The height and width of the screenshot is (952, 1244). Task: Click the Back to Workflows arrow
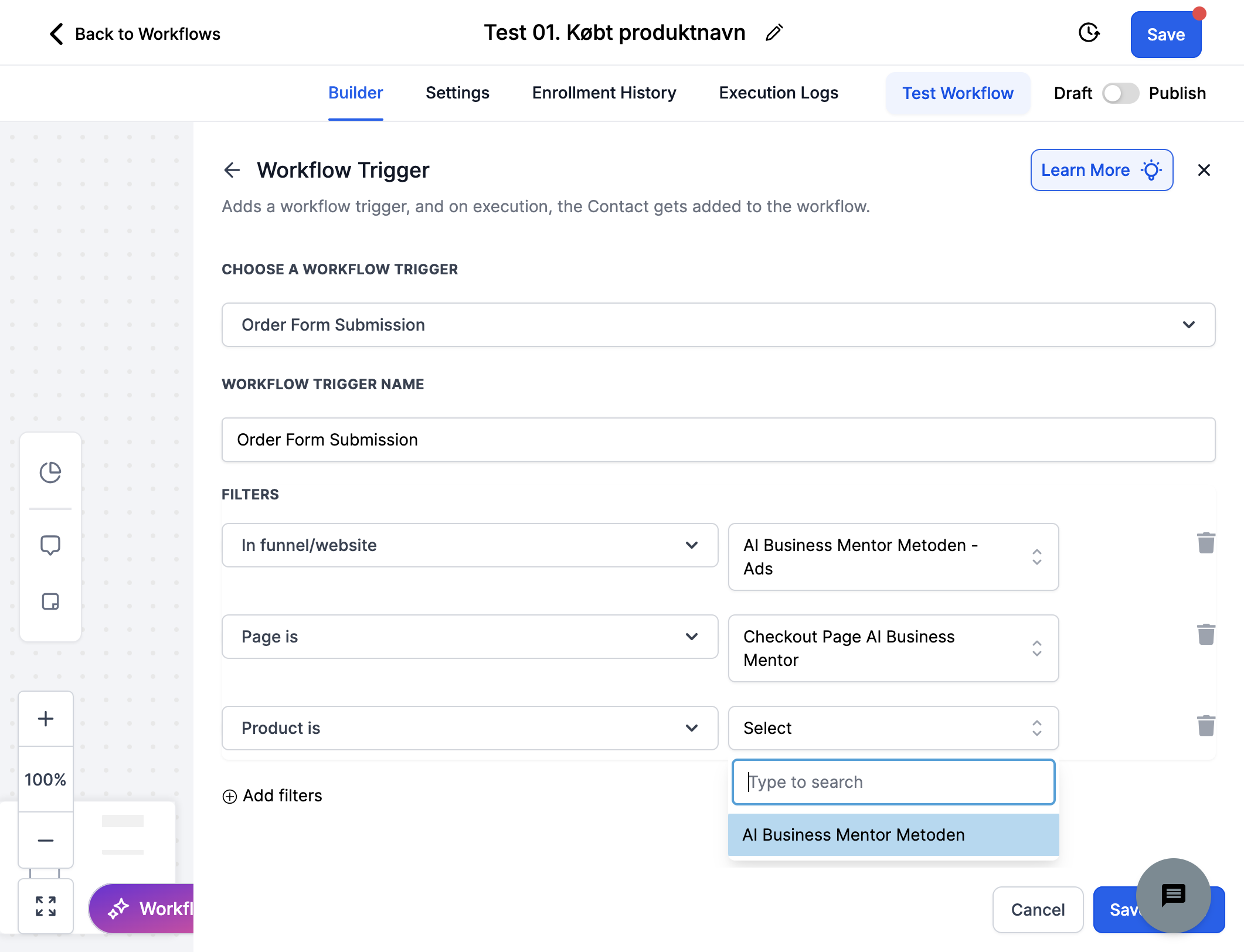coord(56,34)
